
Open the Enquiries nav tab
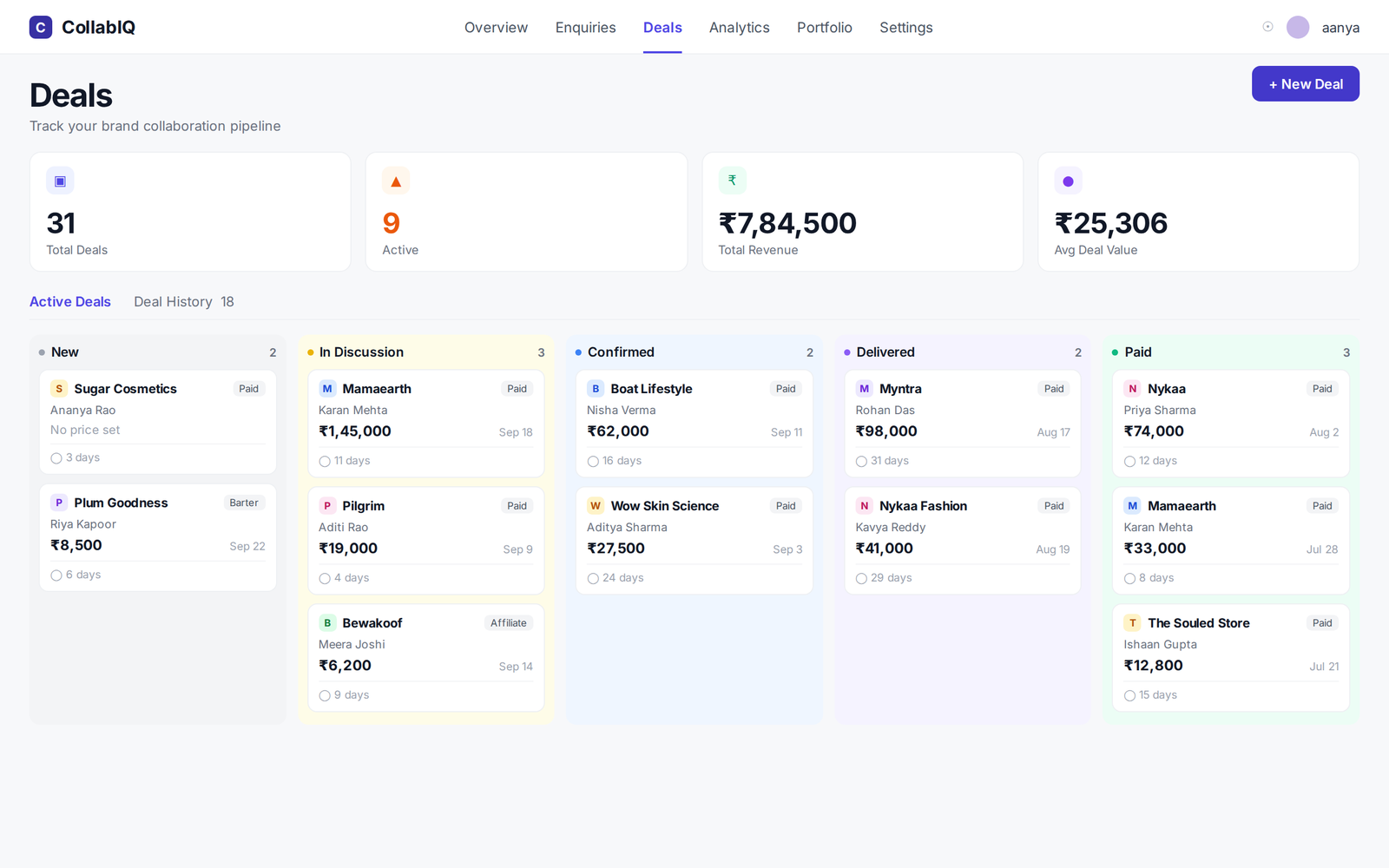point(586,28)
